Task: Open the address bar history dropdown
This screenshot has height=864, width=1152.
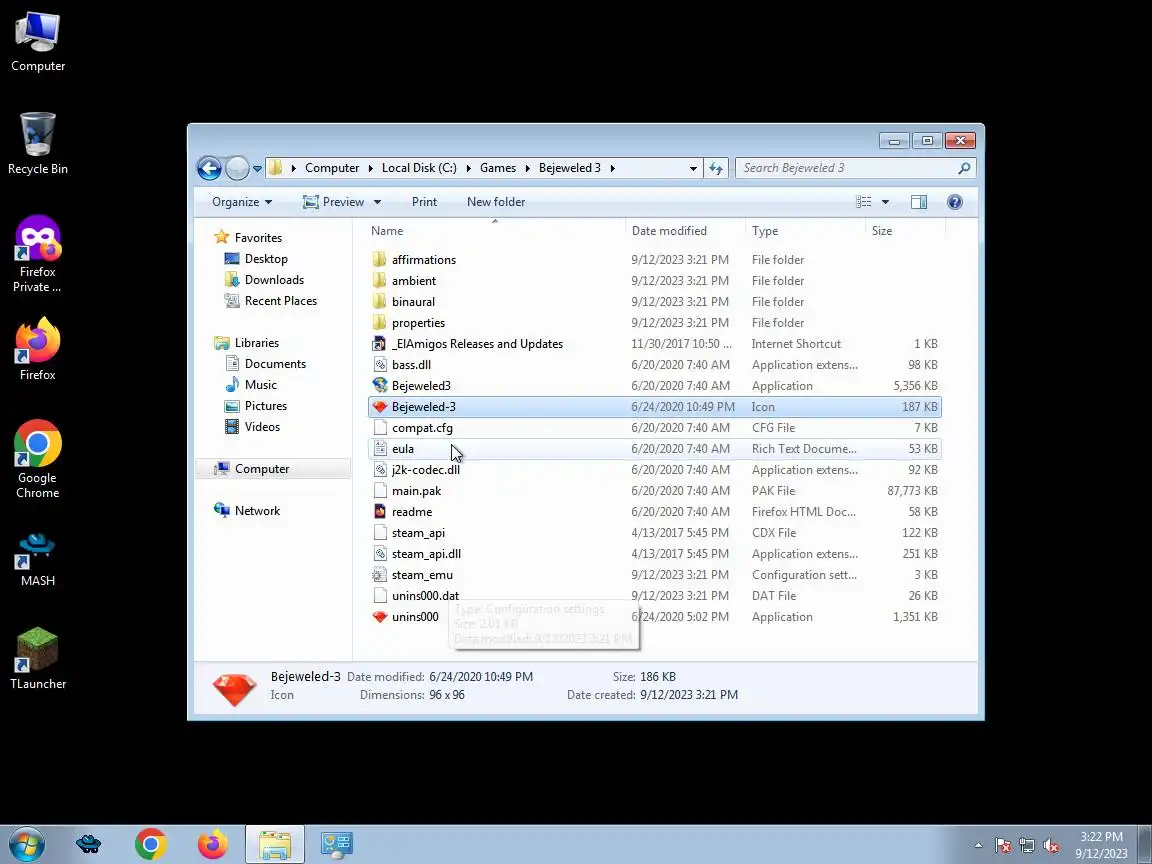Action: click(693, 168)
